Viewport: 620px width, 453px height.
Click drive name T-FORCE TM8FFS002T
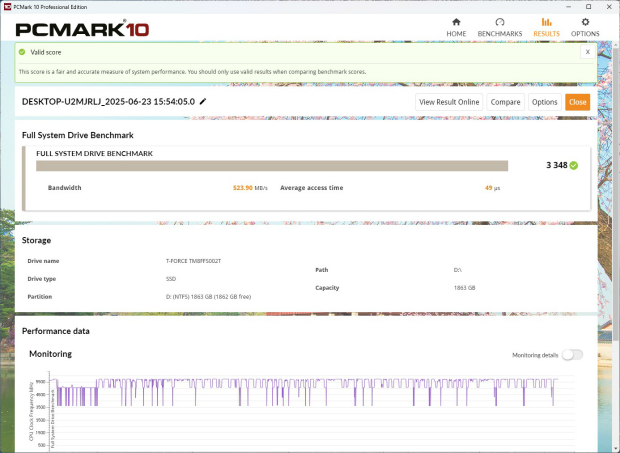pyautogui.click(x=193, y=261)
